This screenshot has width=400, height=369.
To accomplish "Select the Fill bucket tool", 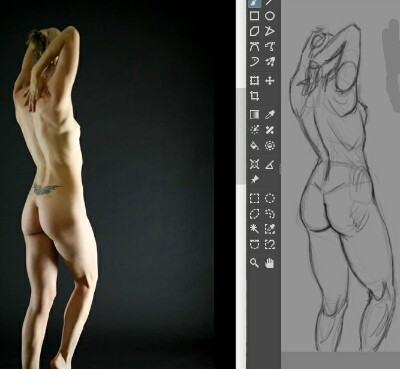I will tap(255, 146).
